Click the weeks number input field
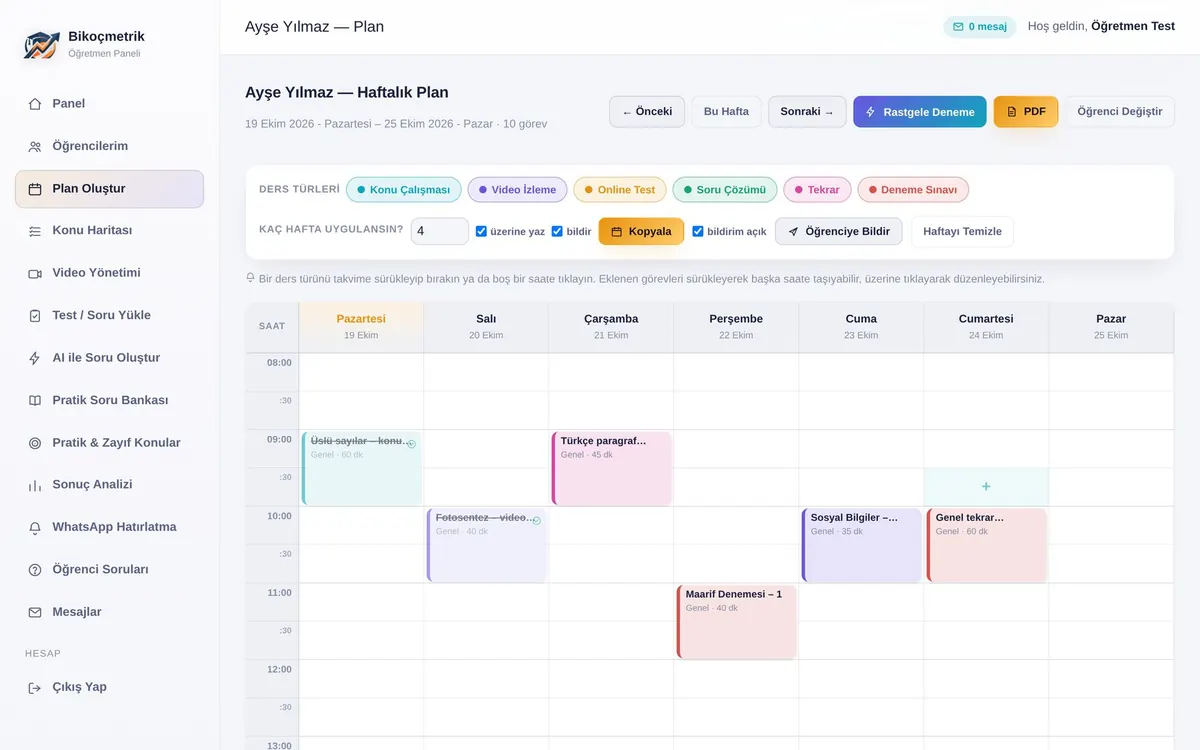The width and height of the screenshot is (1200, 750). (x=440, y=231)
